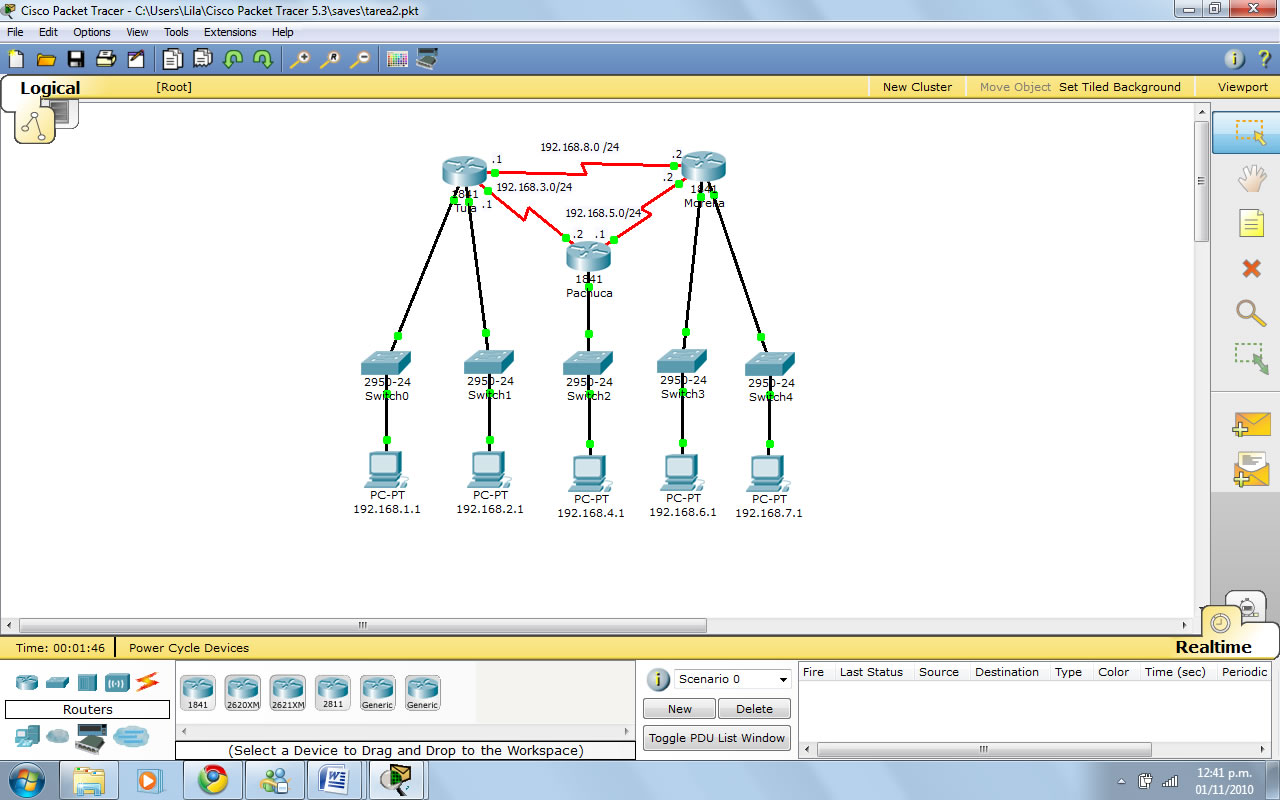Select the Resize Shape tool
The image size is (1280, 800).
coord(1251,358)
